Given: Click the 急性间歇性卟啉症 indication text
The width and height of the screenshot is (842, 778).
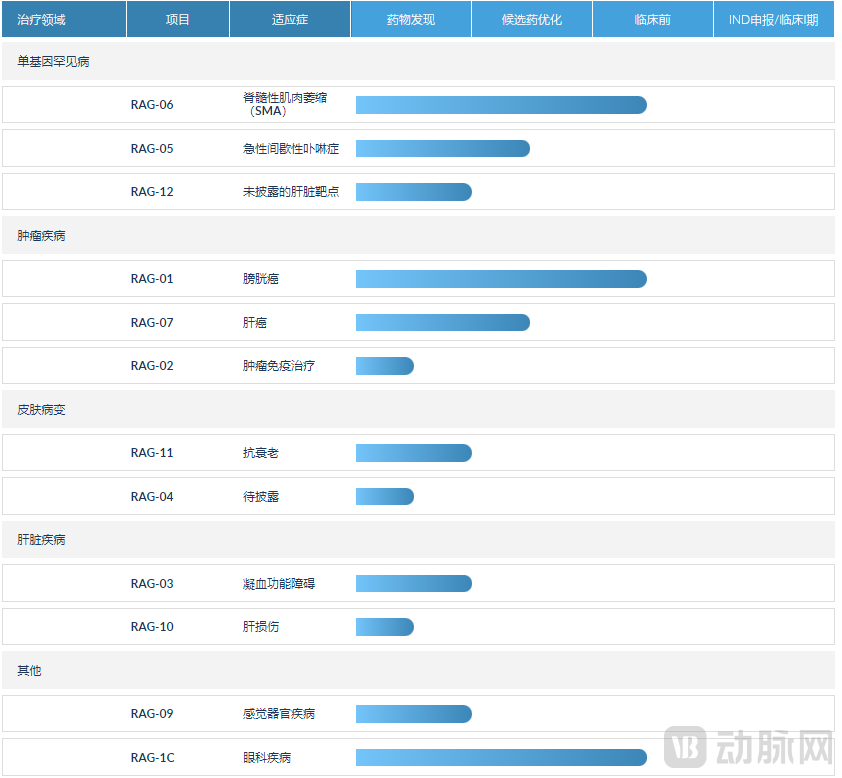Looking at the screenshot, I should coord(291,149).
